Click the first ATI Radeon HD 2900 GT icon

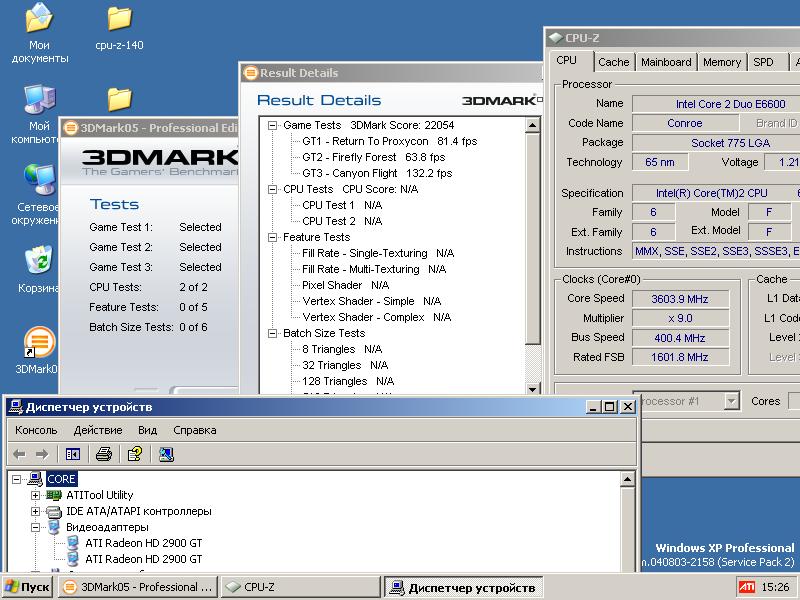coord(73,543)
